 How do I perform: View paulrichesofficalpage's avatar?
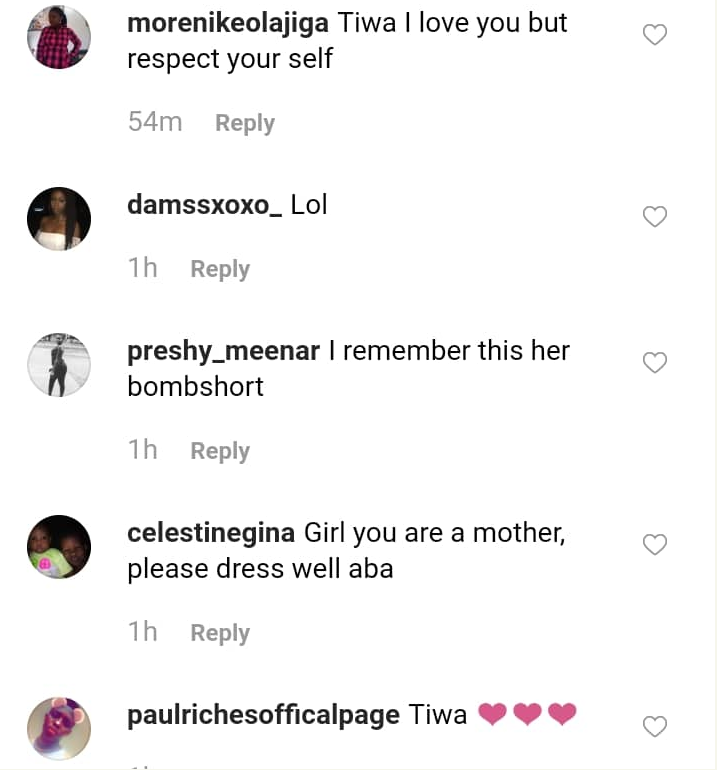59,727
